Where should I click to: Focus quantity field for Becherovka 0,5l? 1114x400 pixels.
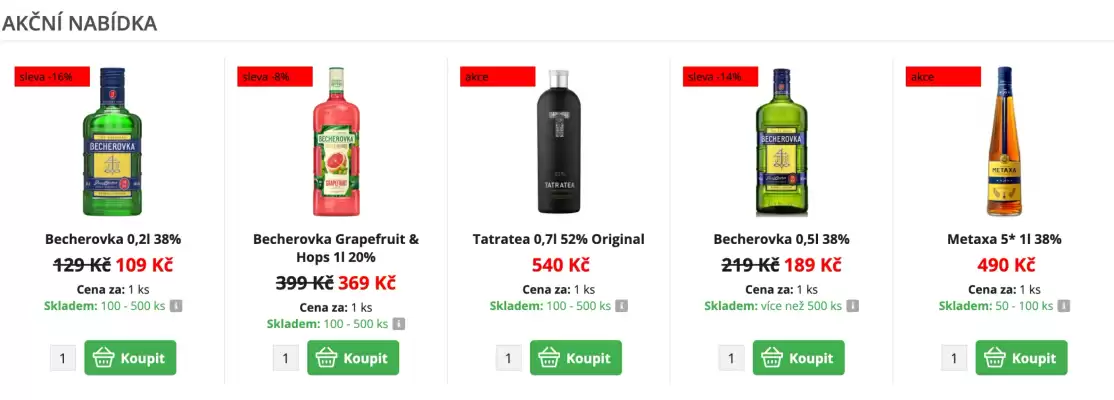(731, 358)
